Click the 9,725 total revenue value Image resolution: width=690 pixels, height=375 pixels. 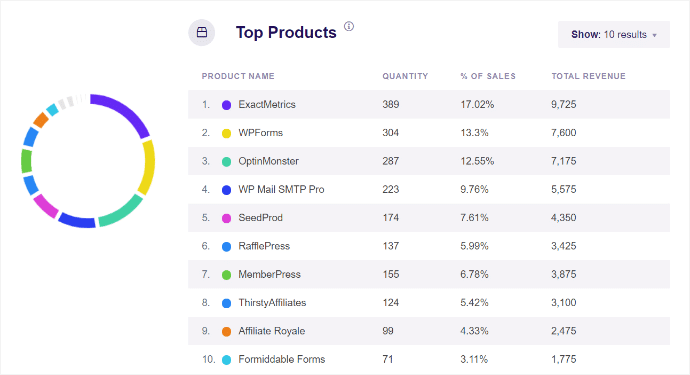[x=564, y=105]
